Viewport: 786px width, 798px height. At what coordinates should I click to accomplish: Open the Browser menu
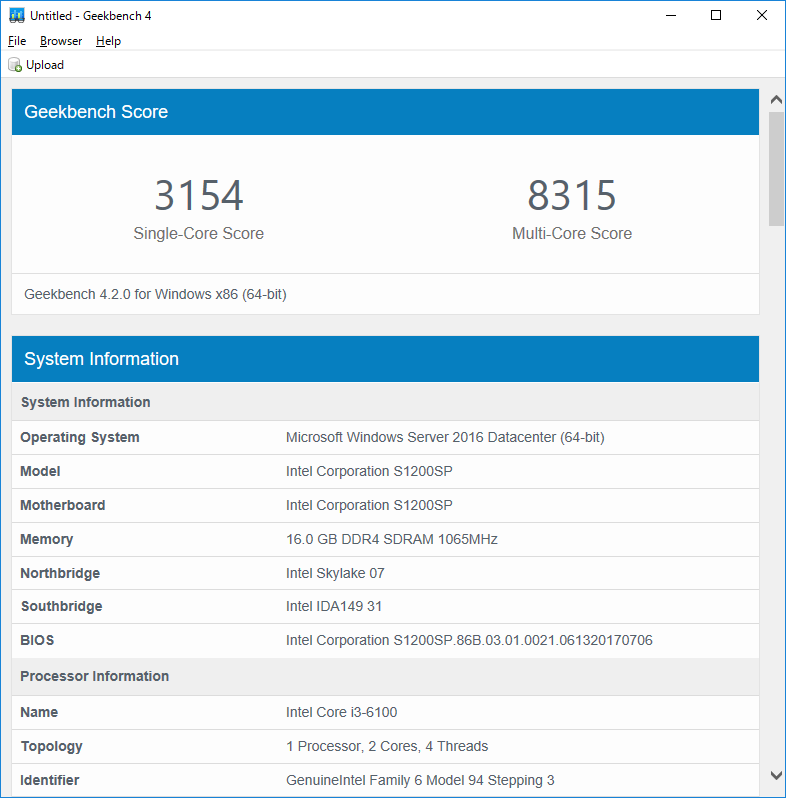61,41
